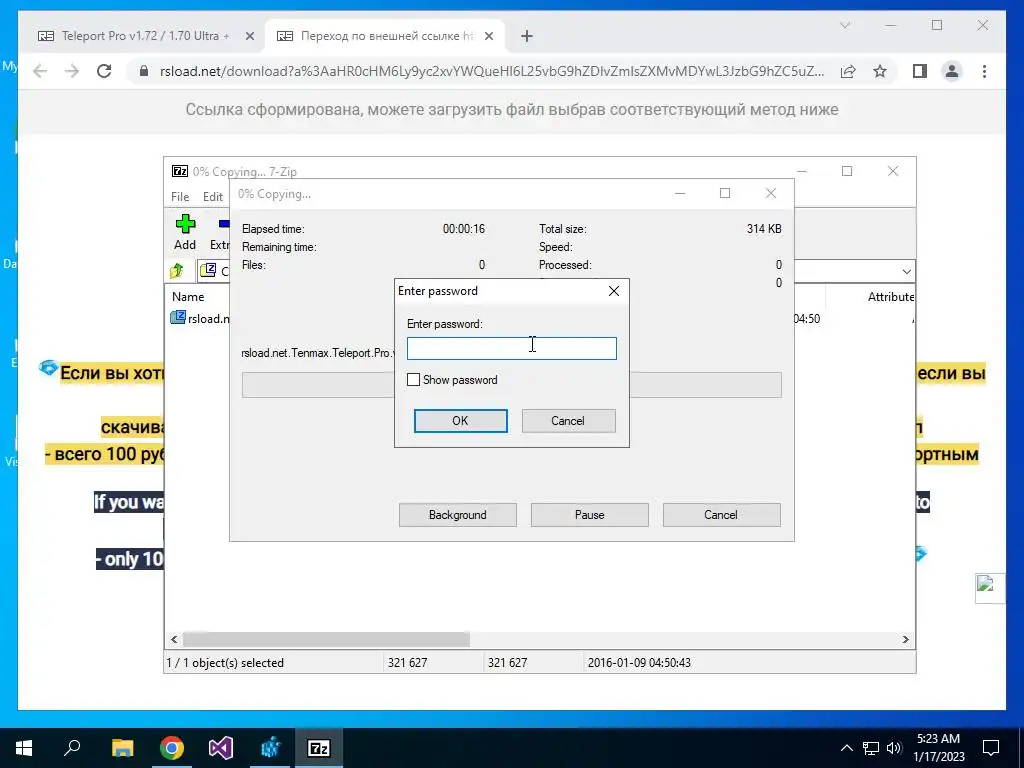Click the Attributes column header
The width and height of the screenshot is (1024, 768).
pyautogui.click(x=890, y=296)
